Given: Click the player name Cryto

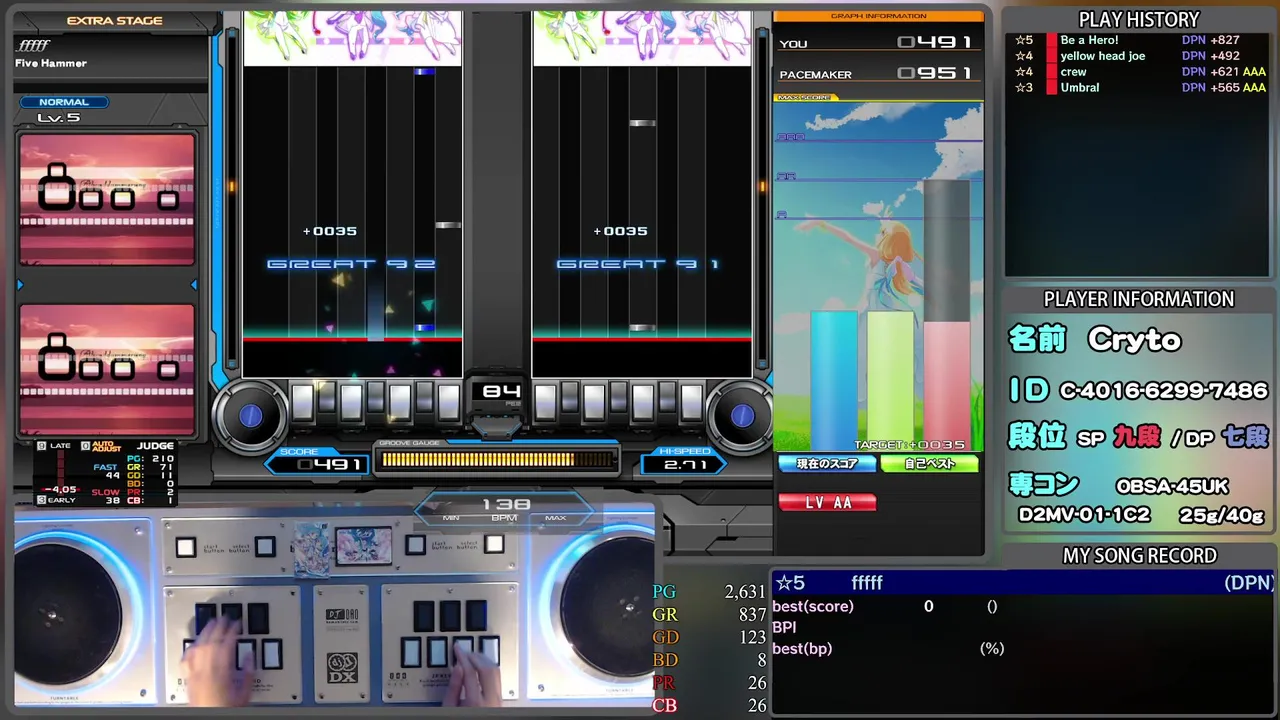Looking at the screenshot, I should tap(1135, 340).
